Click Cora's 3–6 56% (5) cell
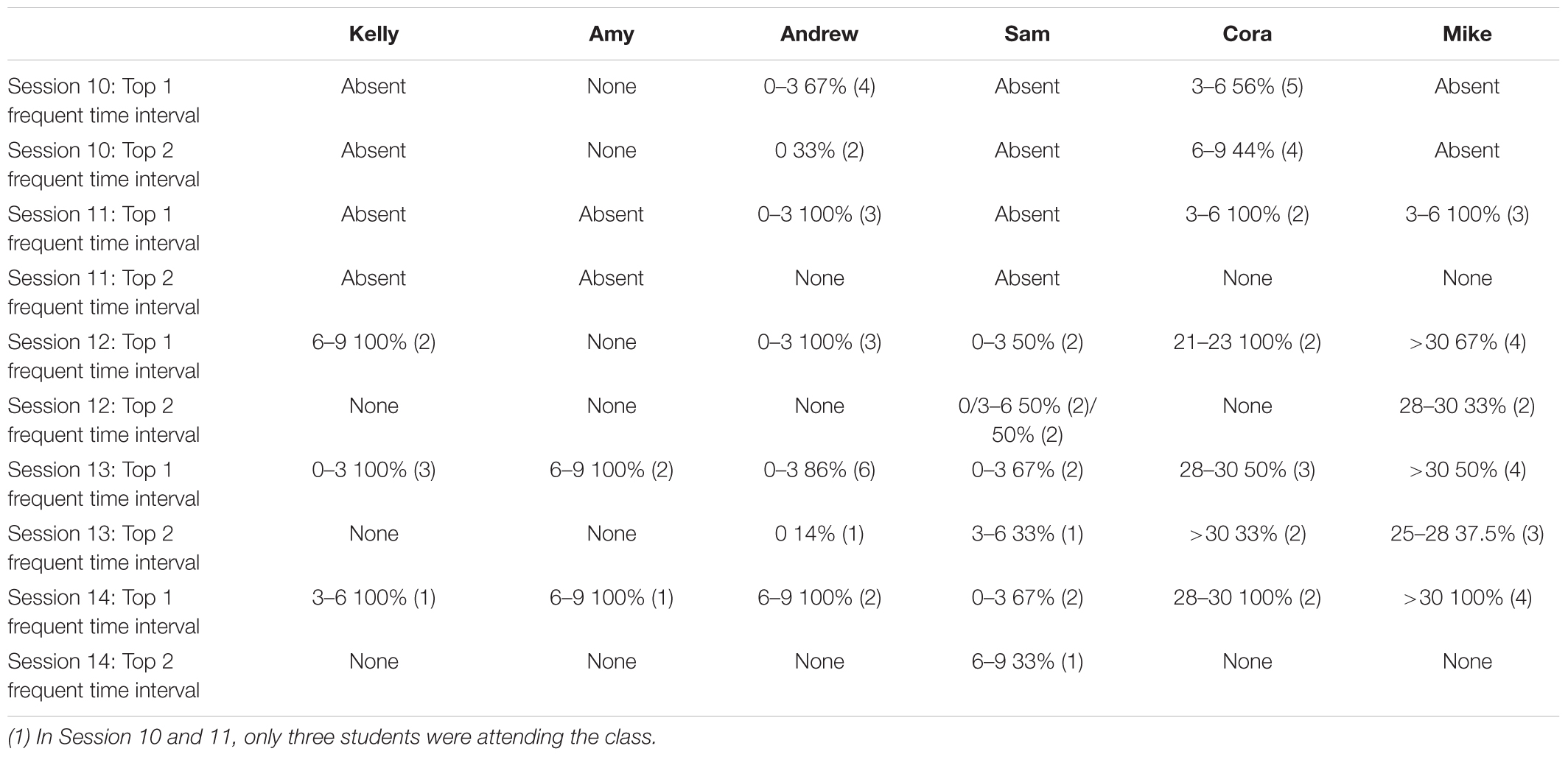 [1247, 87]
